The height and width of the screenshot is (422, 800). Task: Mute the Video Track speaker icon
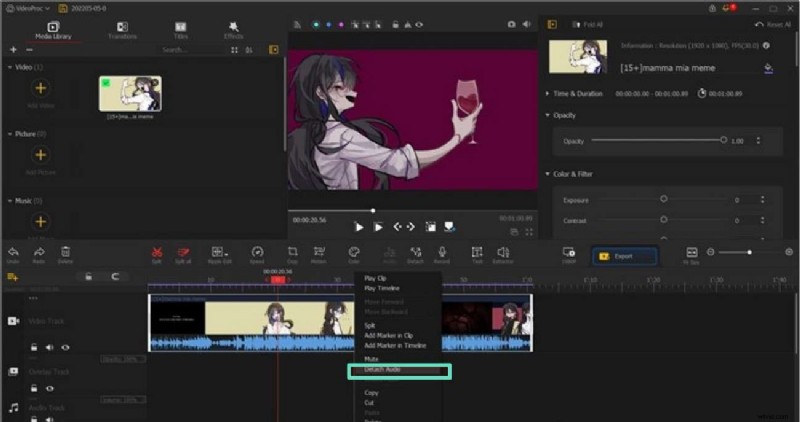coord(49,347)
